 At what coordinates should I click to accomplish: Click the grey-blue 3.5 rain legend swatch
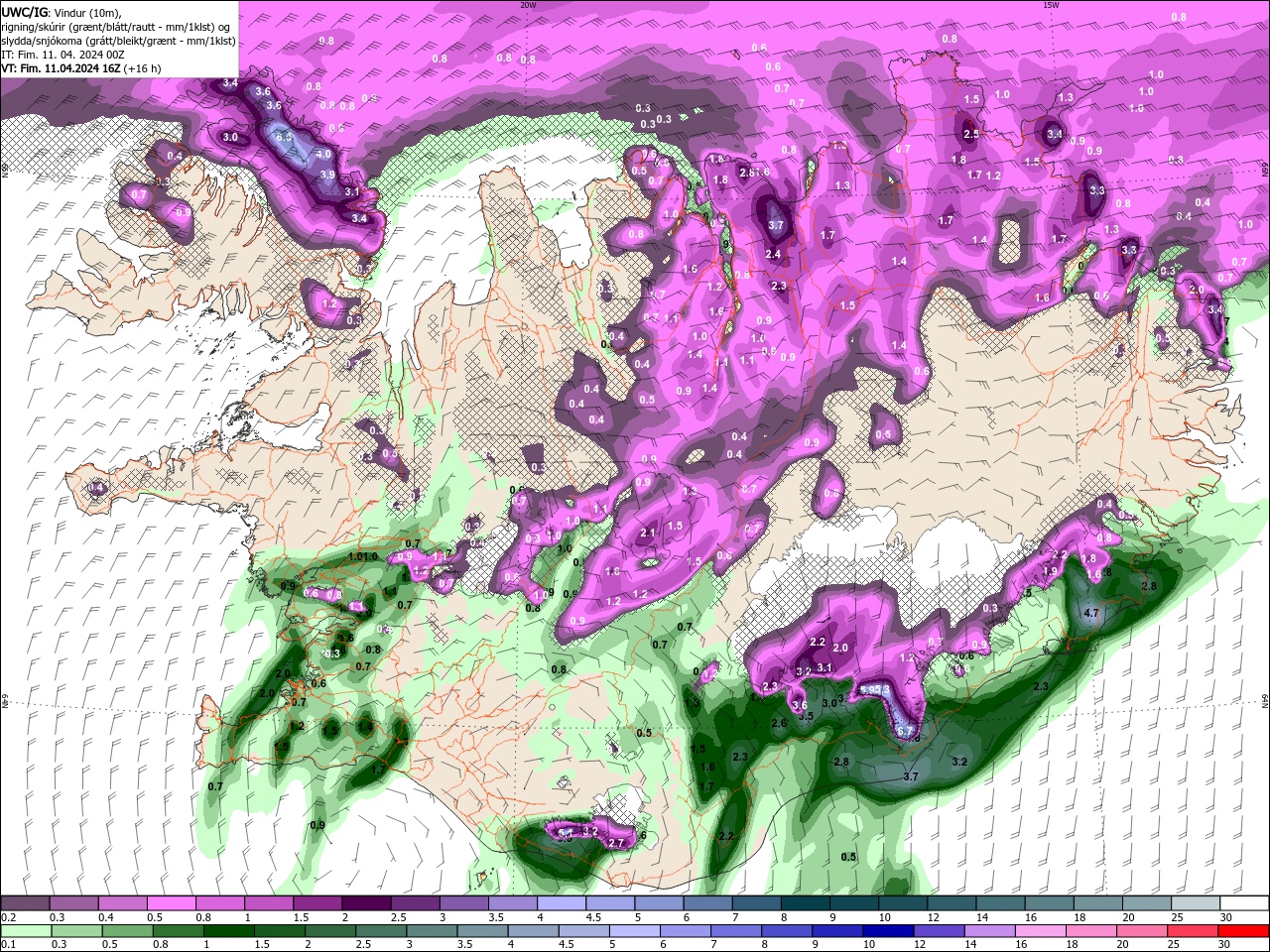point(482,931)
